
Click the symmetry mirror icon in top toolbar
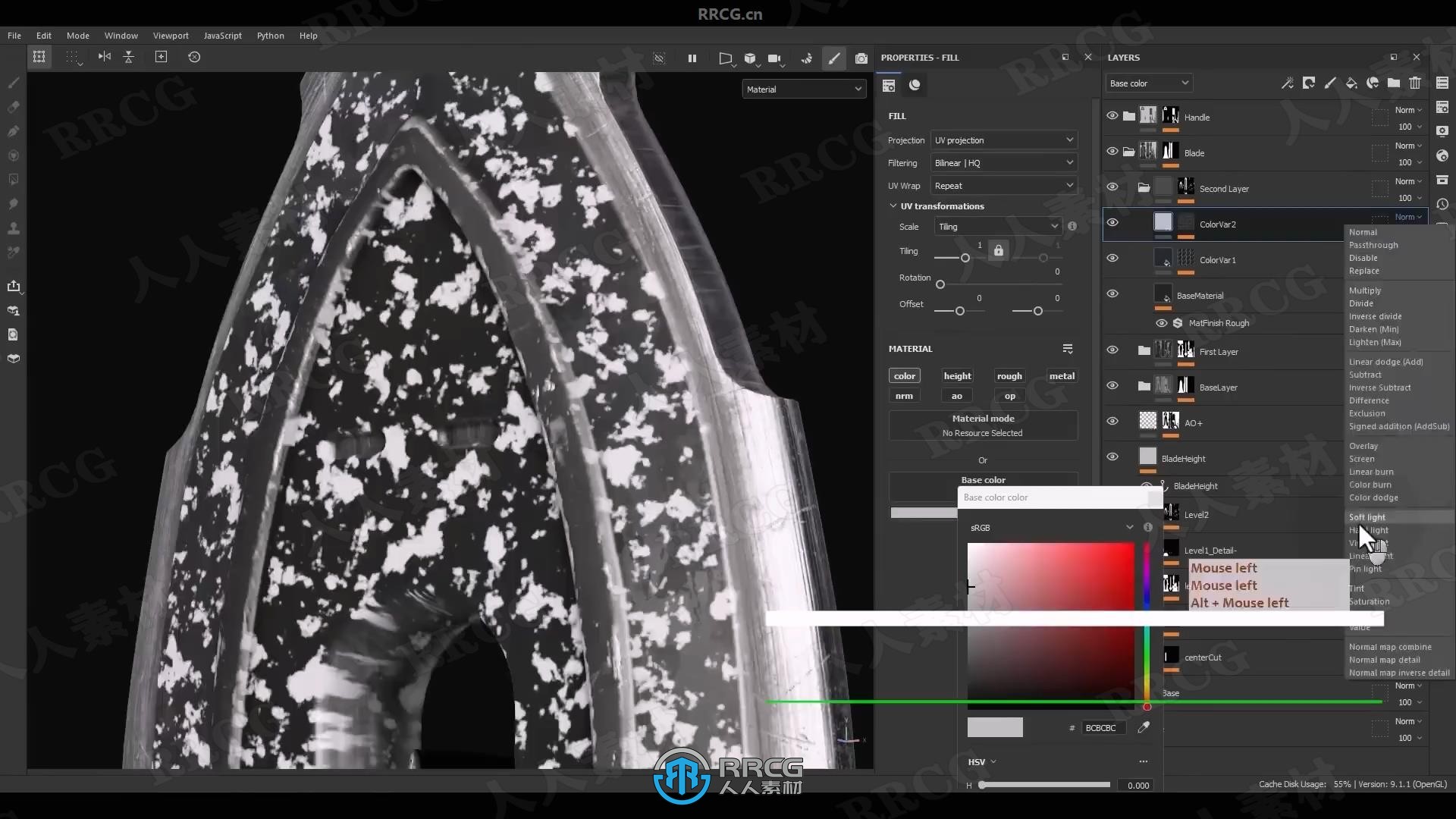(105, 57)
